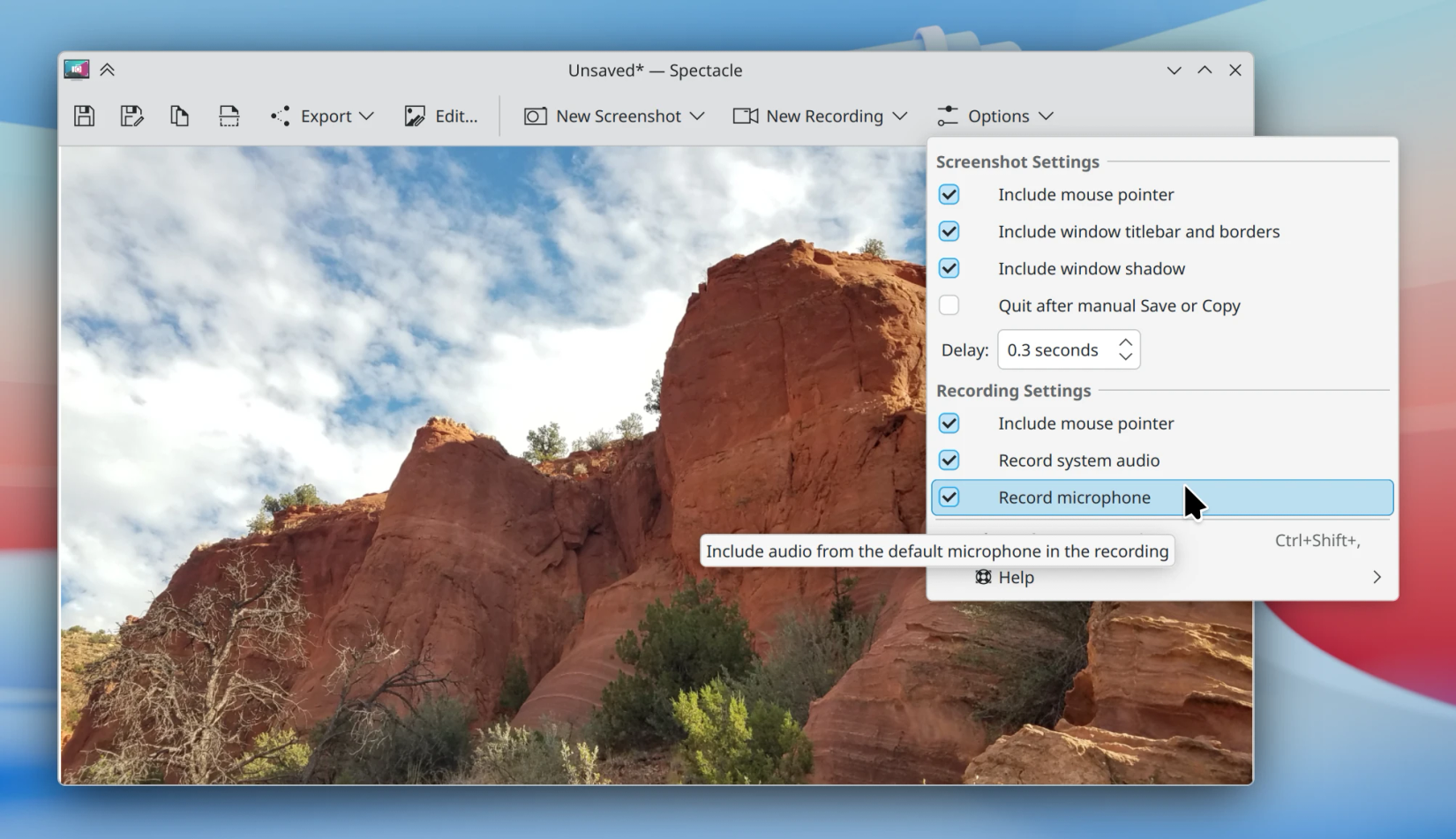
Task: Click the New Screenshot button
Action: [x=614, y=116]
